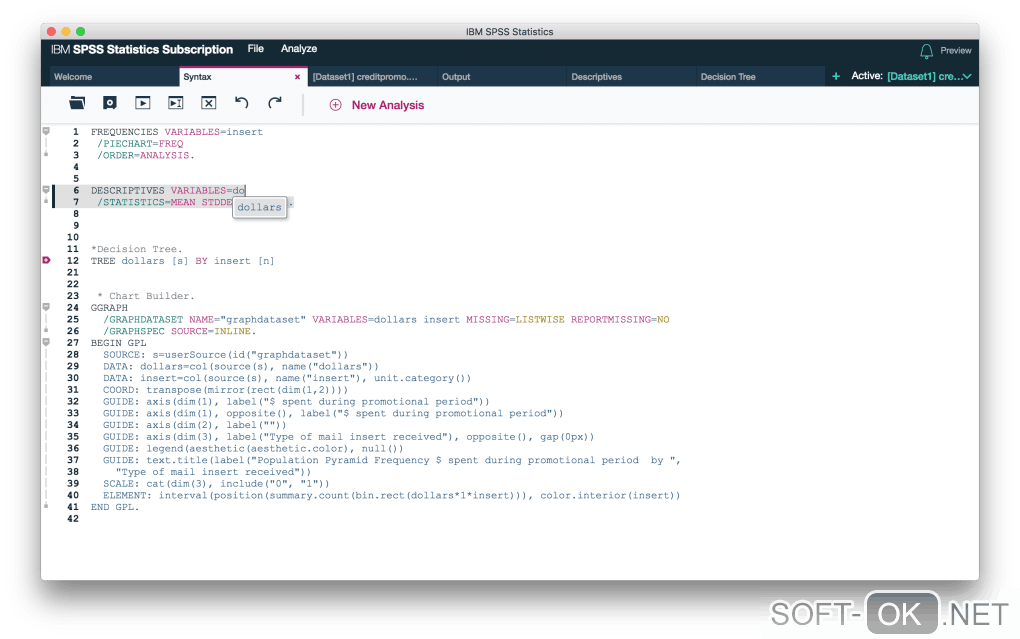Image resolution: width=1020 pixels, height=639 pixels.
Task: Add a new tab with the plus icon
Action: pos(836,76)
